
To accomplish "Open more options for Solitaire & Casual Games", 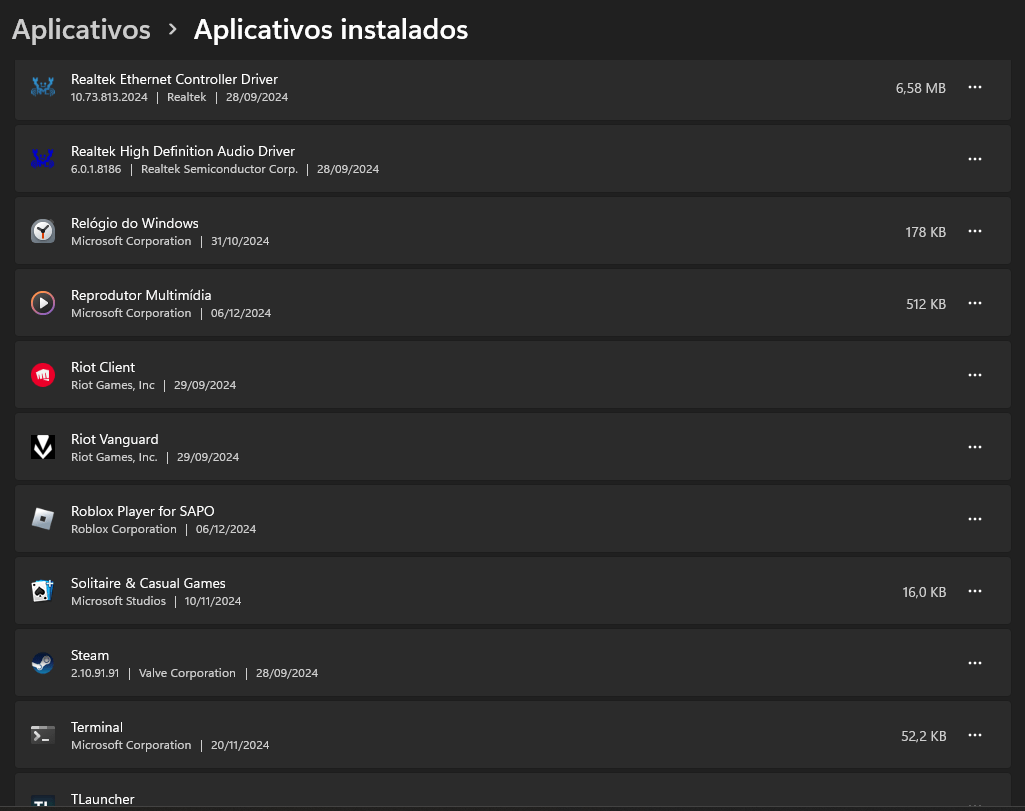I will 975,591.
